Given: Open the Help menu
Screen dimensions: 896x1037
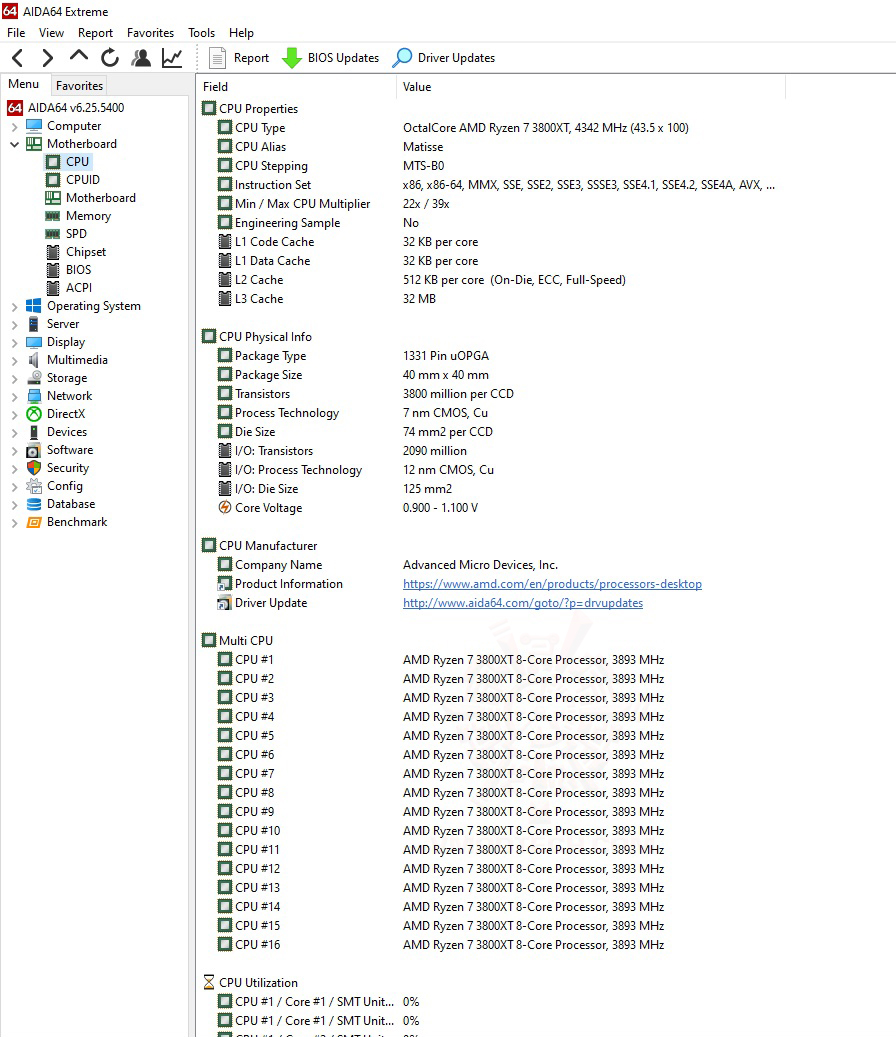Looking at the screenshot, I should [x=241, y=32].
